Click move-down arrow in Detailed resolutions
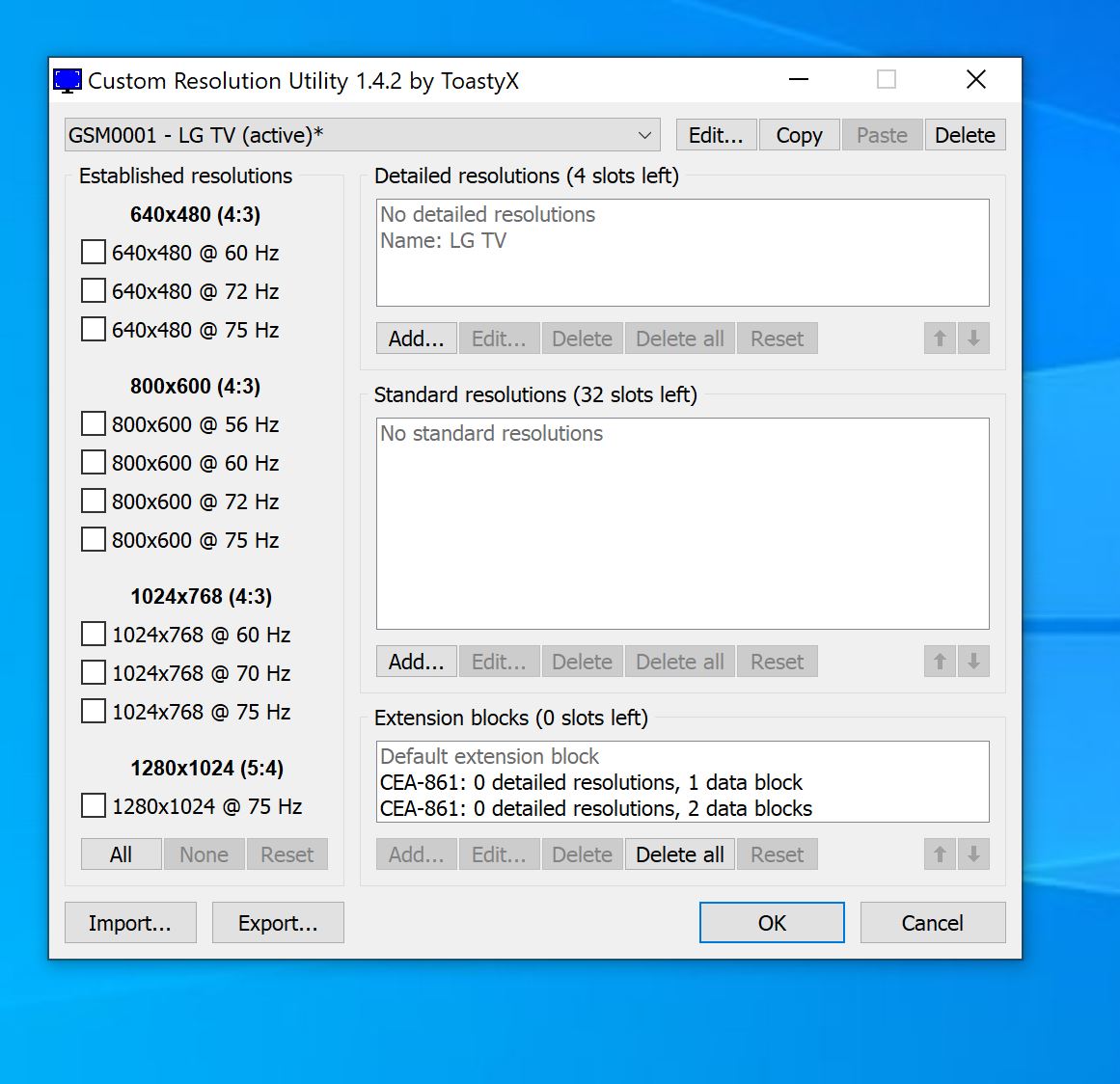 (x=974, y=339)
